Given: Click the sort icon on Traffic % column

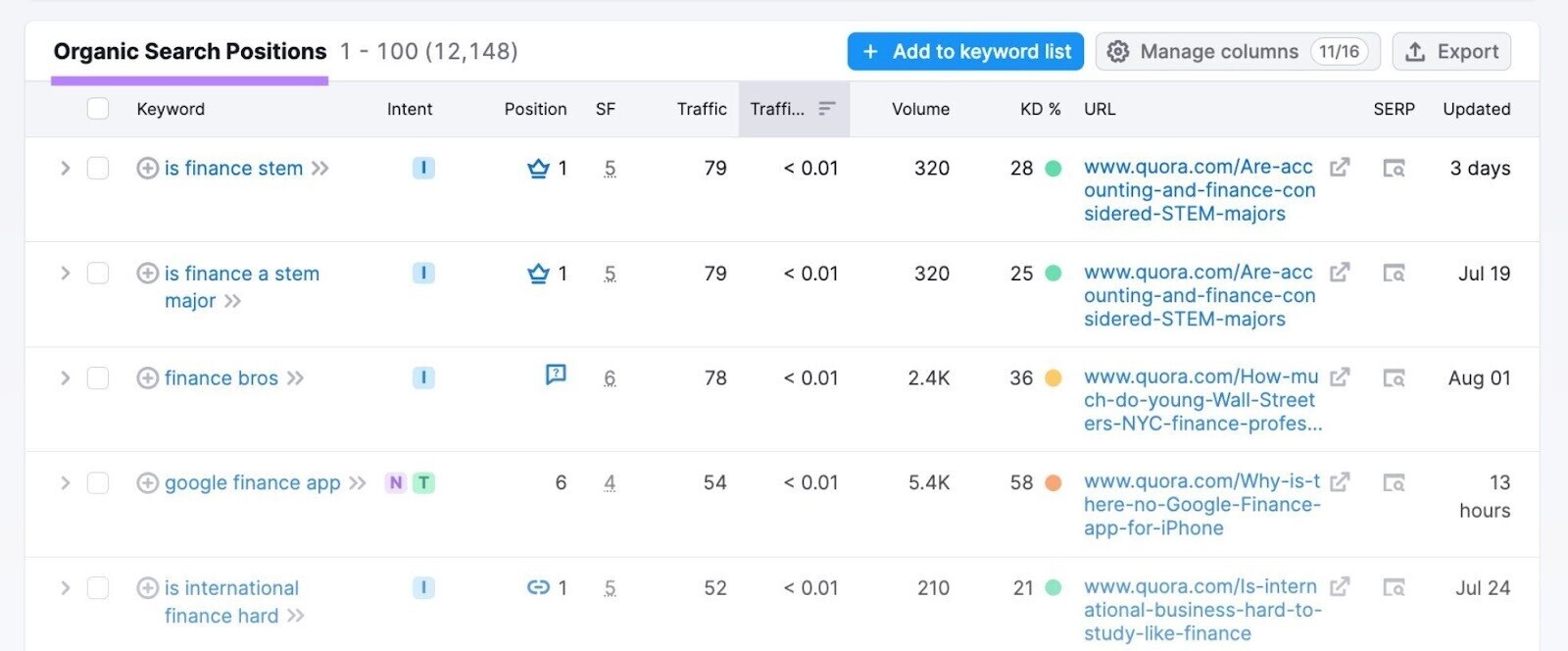Looking at the screenshot, I should tap(827, 109).
